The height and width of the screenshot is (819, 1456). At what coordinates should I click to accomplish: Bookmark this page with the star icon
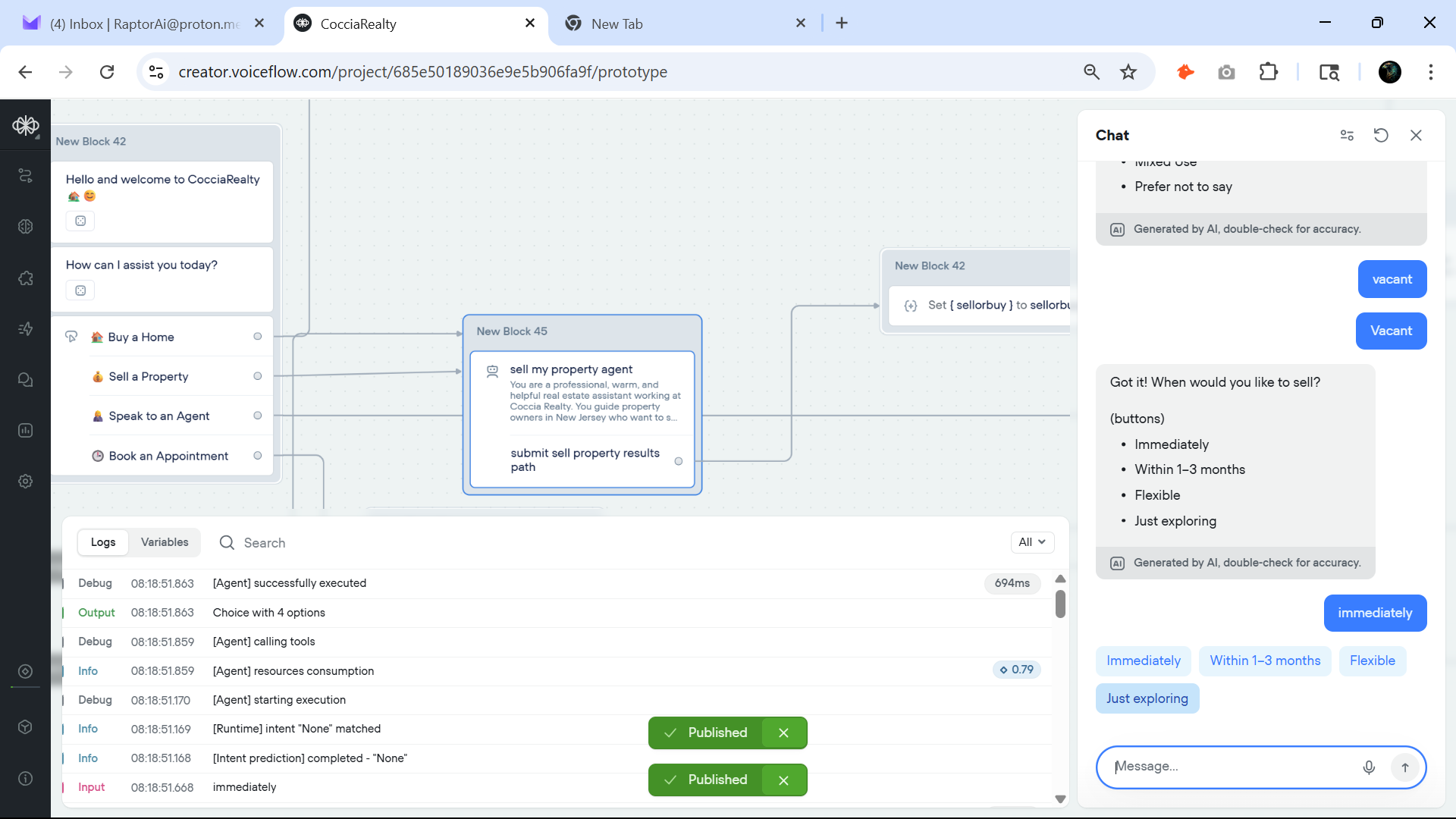[x=1128, y=72]
